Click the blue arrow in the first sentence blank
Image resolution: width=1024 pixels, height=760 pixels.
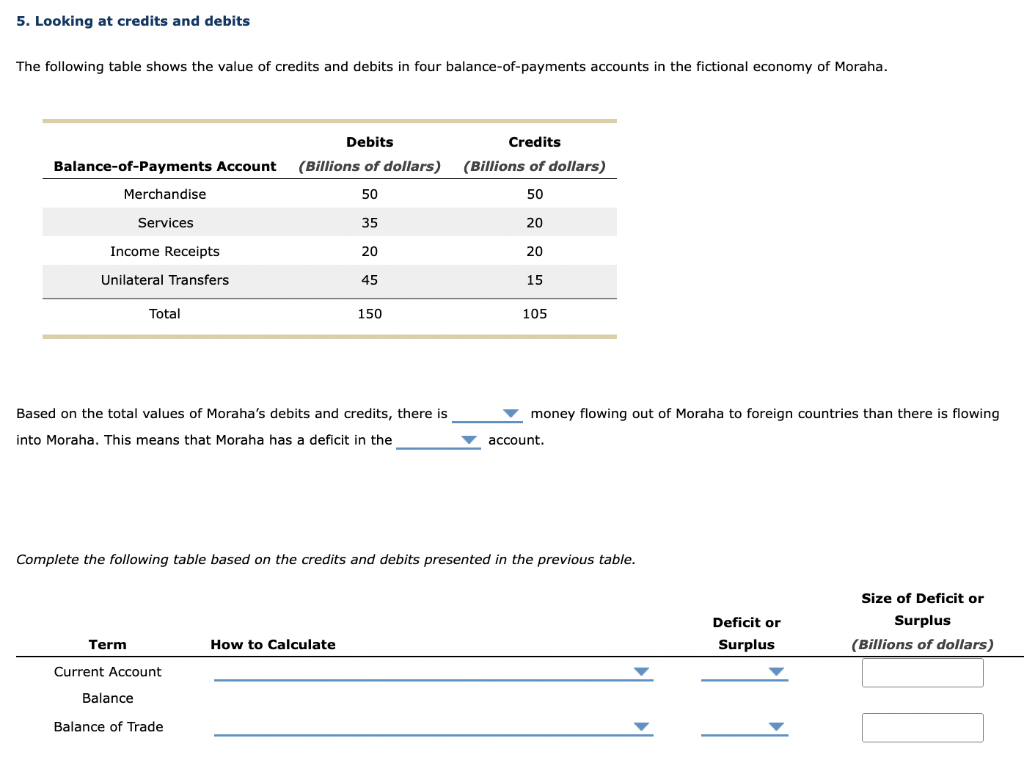click(511, 413)
